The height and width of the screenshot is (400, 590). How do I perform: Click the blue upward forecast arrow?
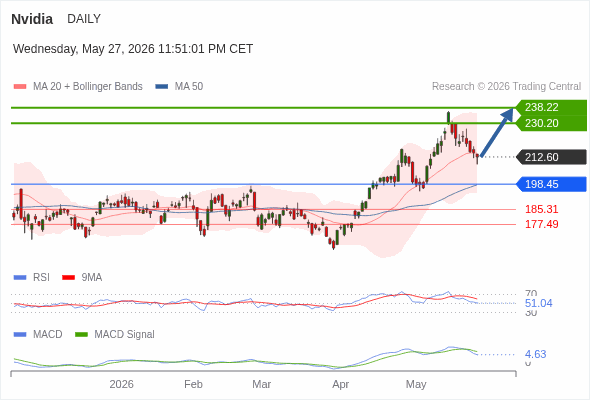pos(497,132)
